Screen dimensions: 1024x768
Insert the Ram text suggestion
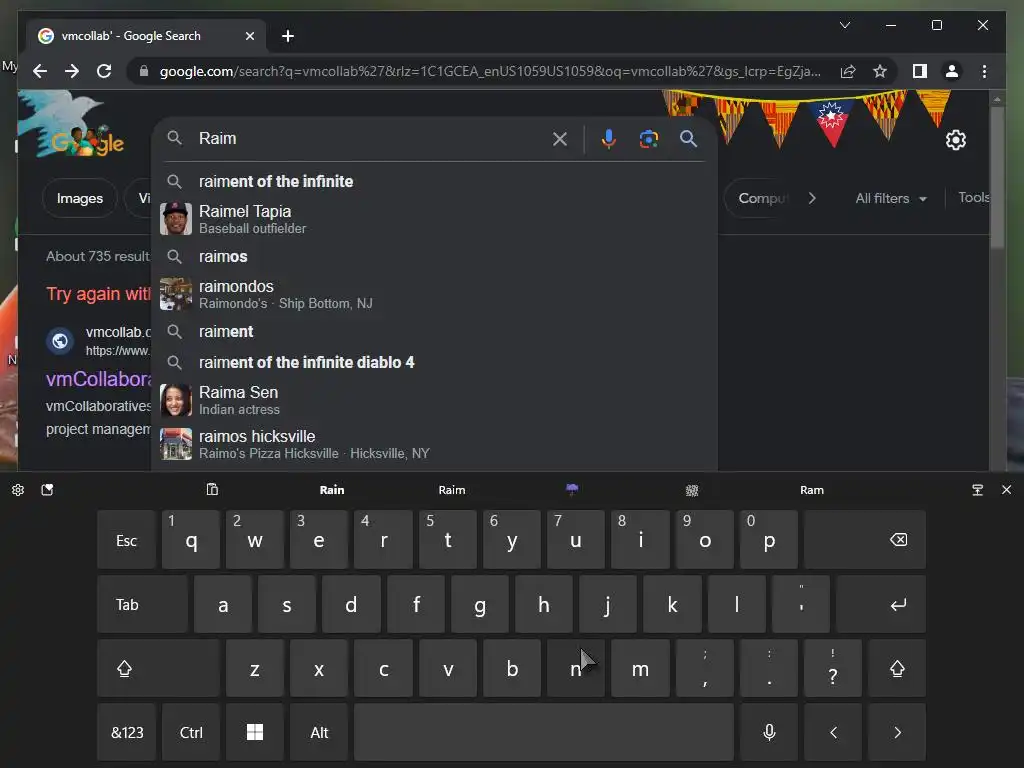pyautogui.click(x=812, y=490)
